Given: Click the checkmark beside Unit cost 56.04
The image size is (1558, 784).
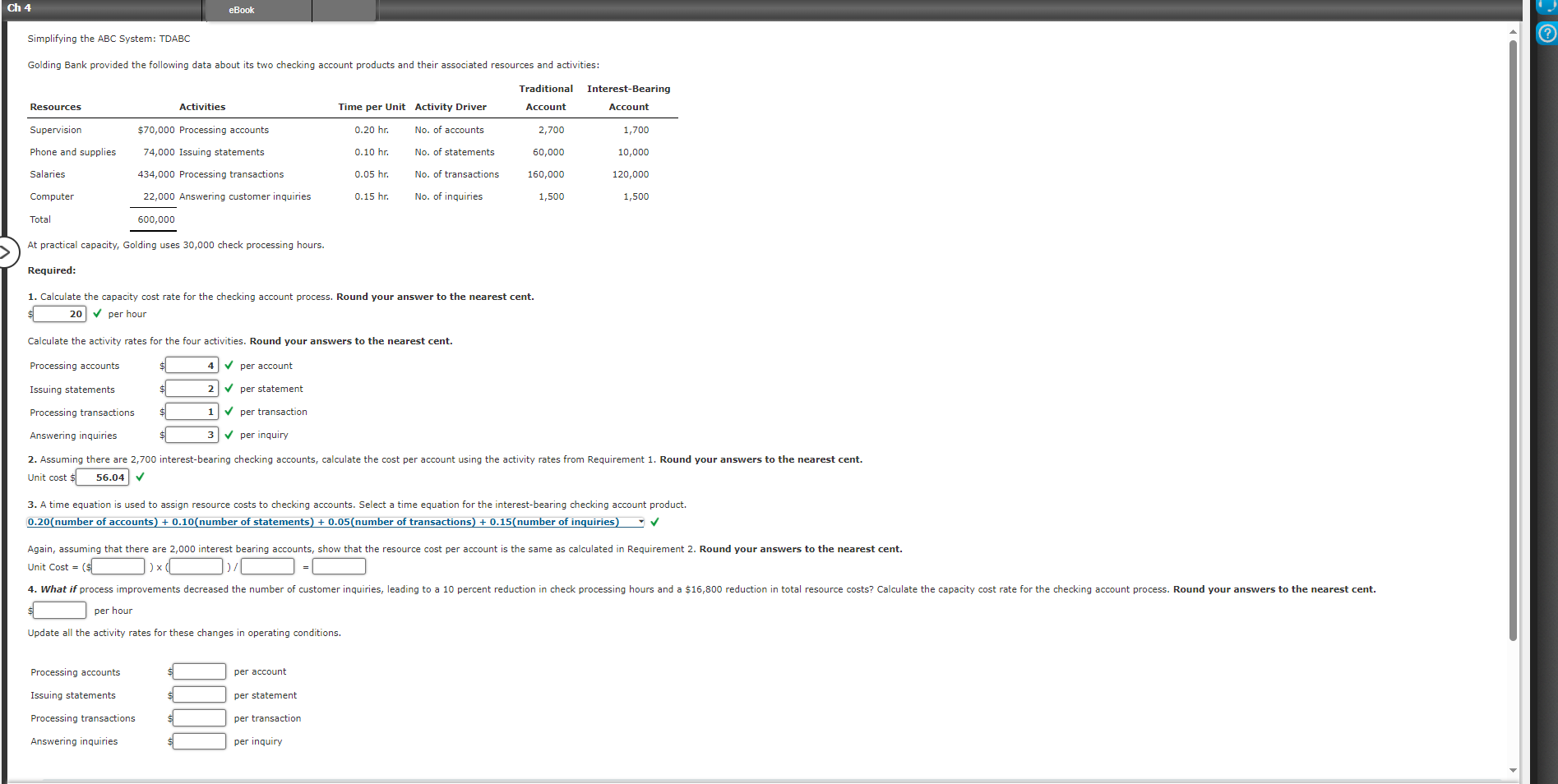Looking at the screenshot, I should click(x=140, y=476).
